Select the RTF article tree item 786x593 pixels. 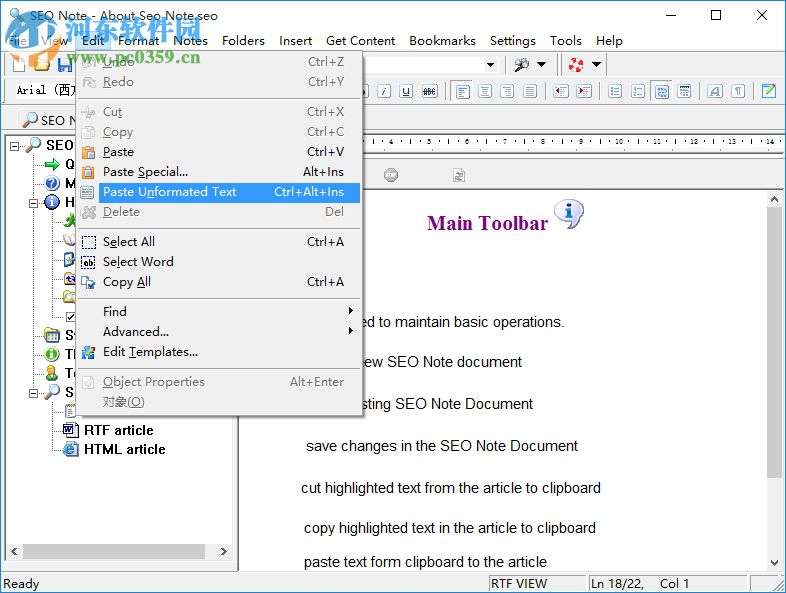pyautogui.click(x=118, y=430)
